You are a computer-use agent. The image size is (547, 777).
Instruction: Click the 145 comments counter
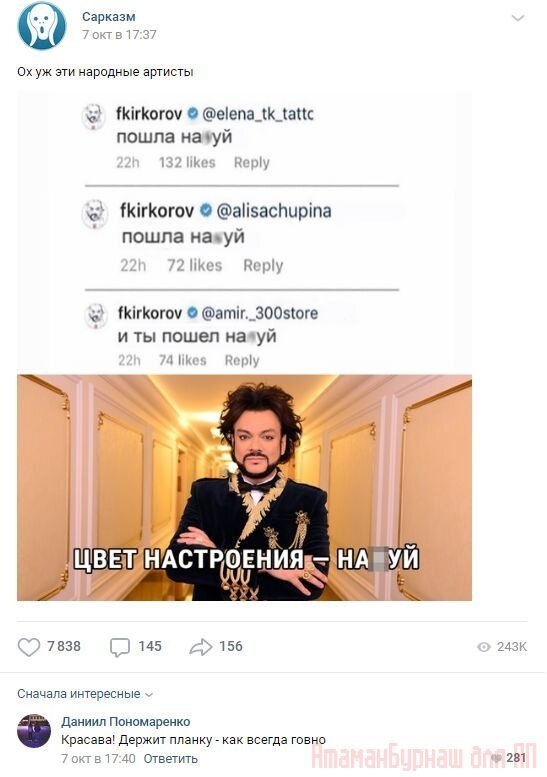(x=150, y=646)
